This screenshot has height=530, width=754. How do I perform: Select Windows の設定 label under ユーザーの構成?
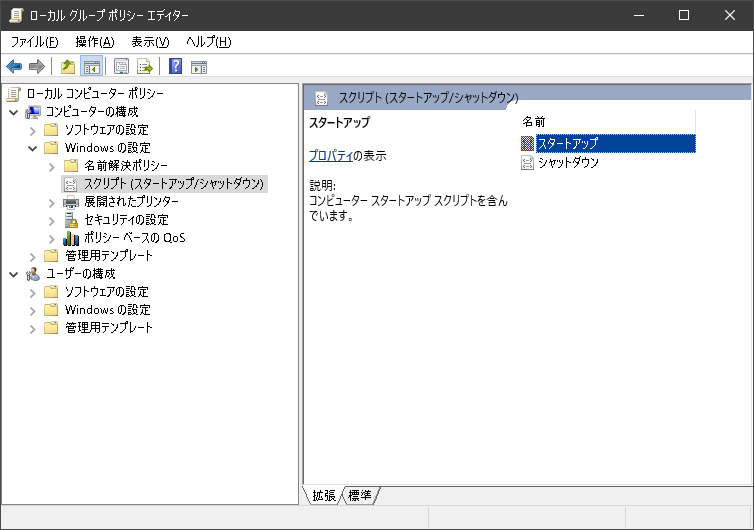(108, 310)
